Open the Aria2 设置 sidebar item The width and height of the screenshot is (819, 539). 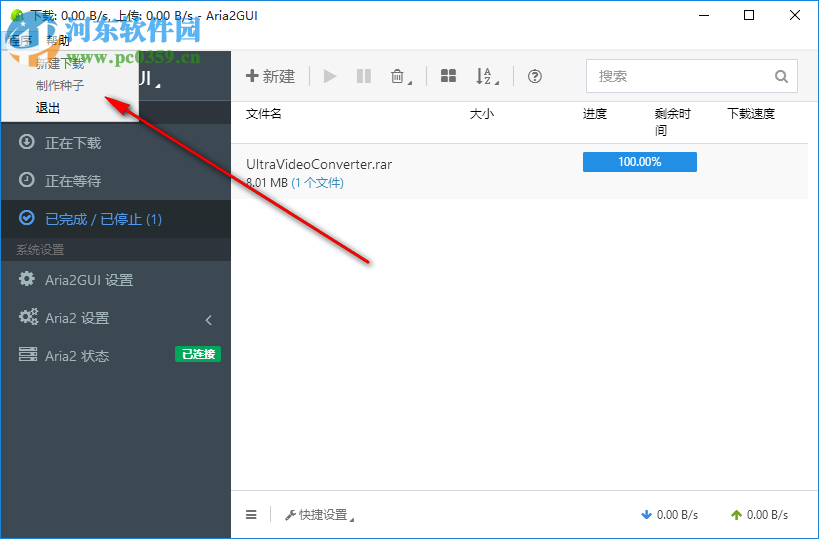tap(115, 318)
